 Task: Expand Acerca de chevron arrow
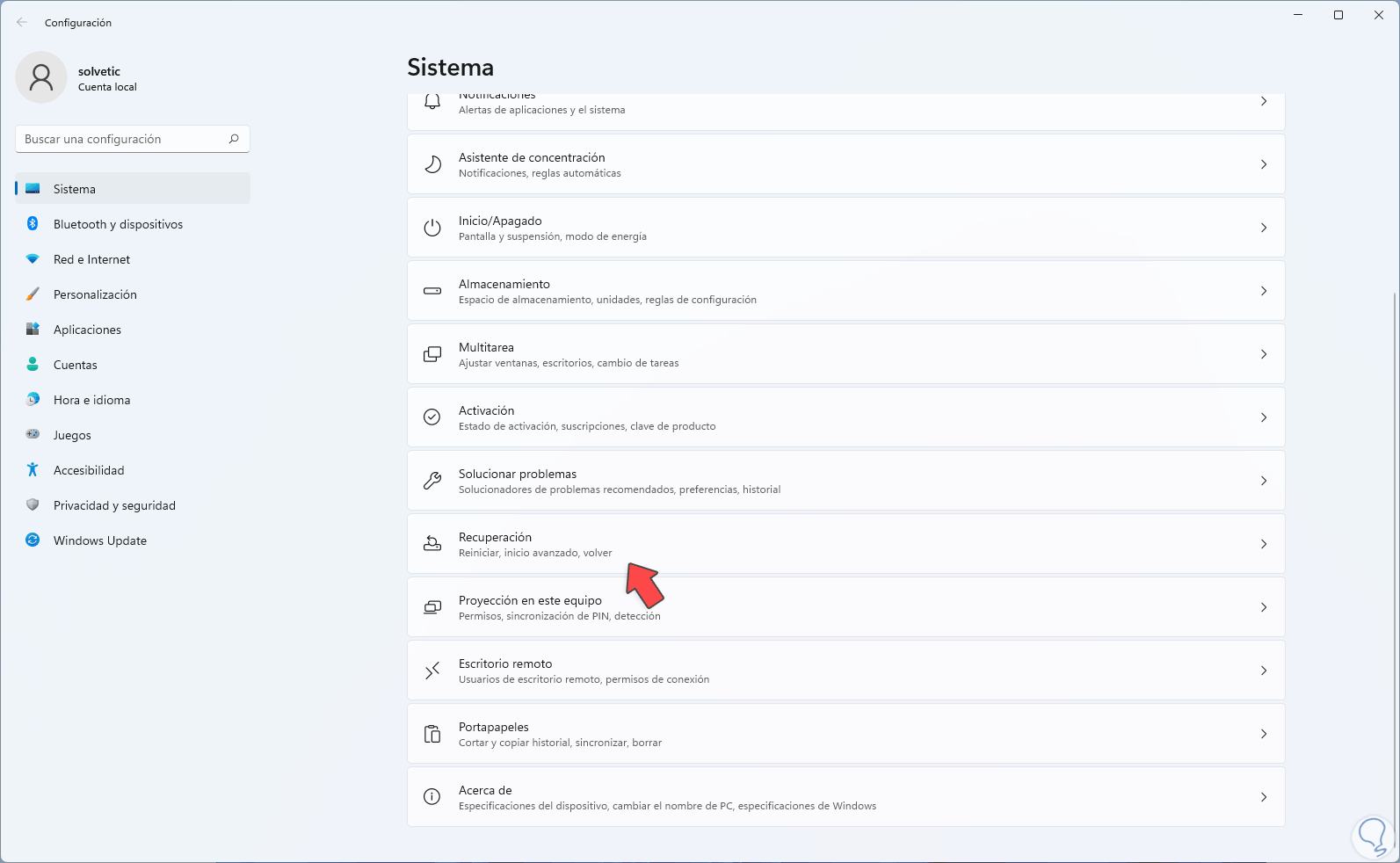1264,797
